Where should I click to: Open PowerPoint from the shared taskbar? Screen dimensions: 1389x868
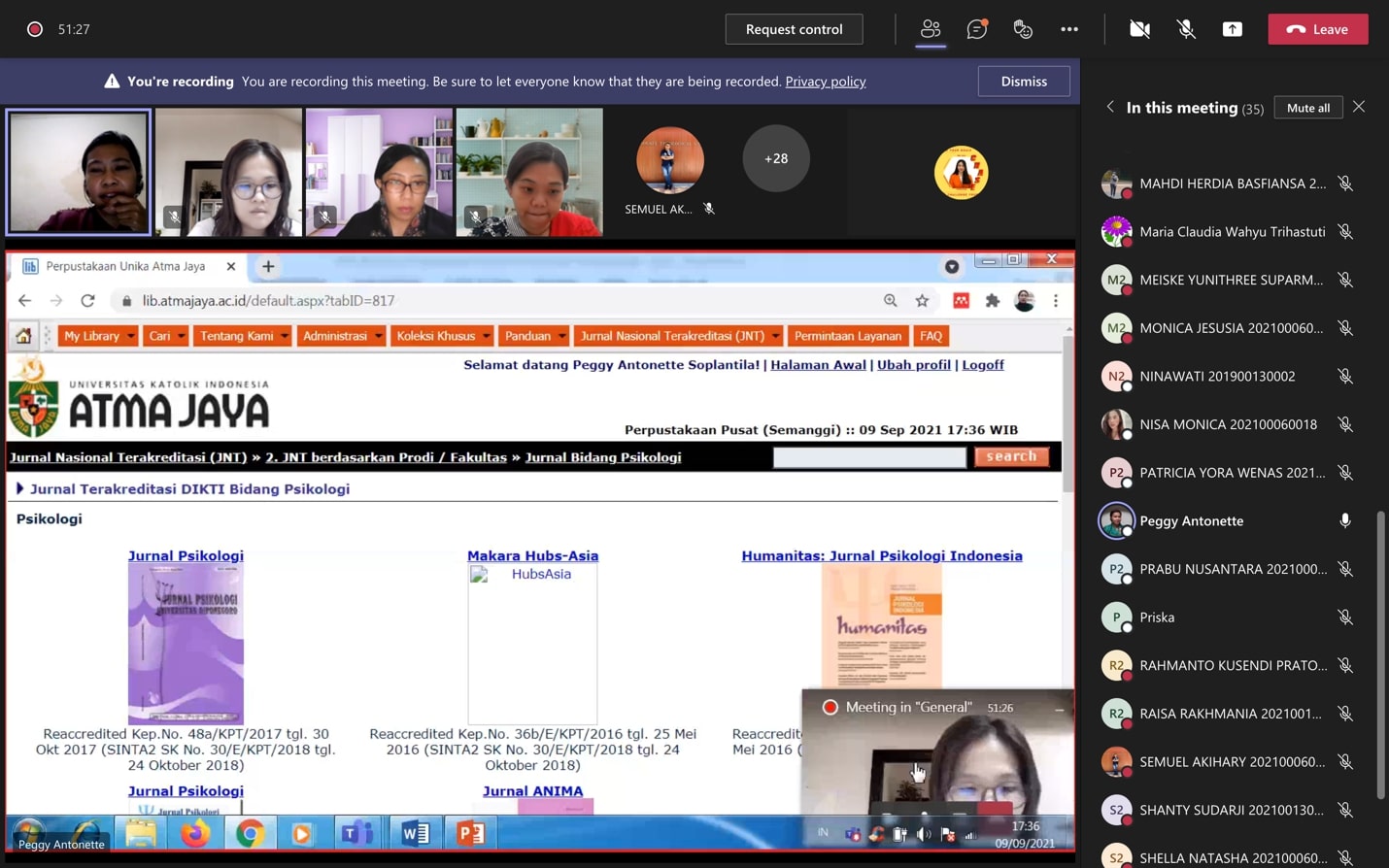470,834
